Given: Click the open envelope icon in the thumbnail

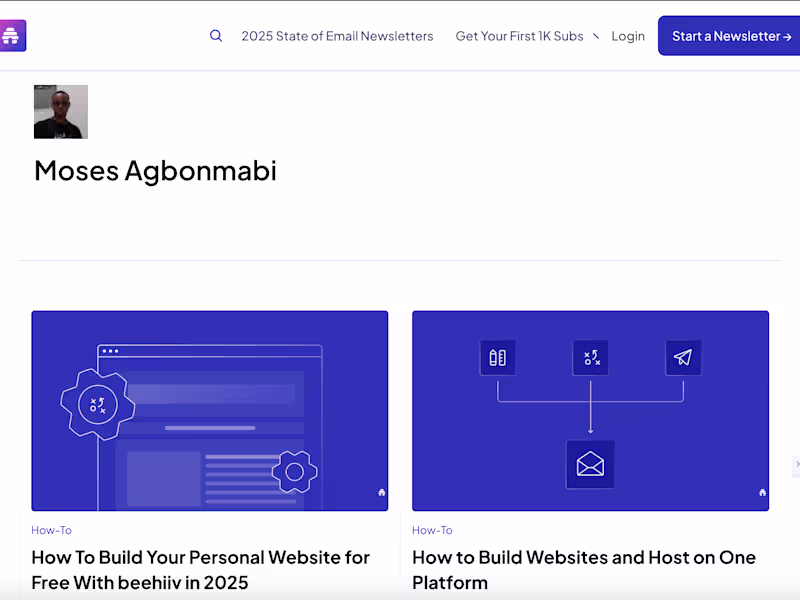Looking at the screenshot, I should pyautogui.click(x=590, y=464).
